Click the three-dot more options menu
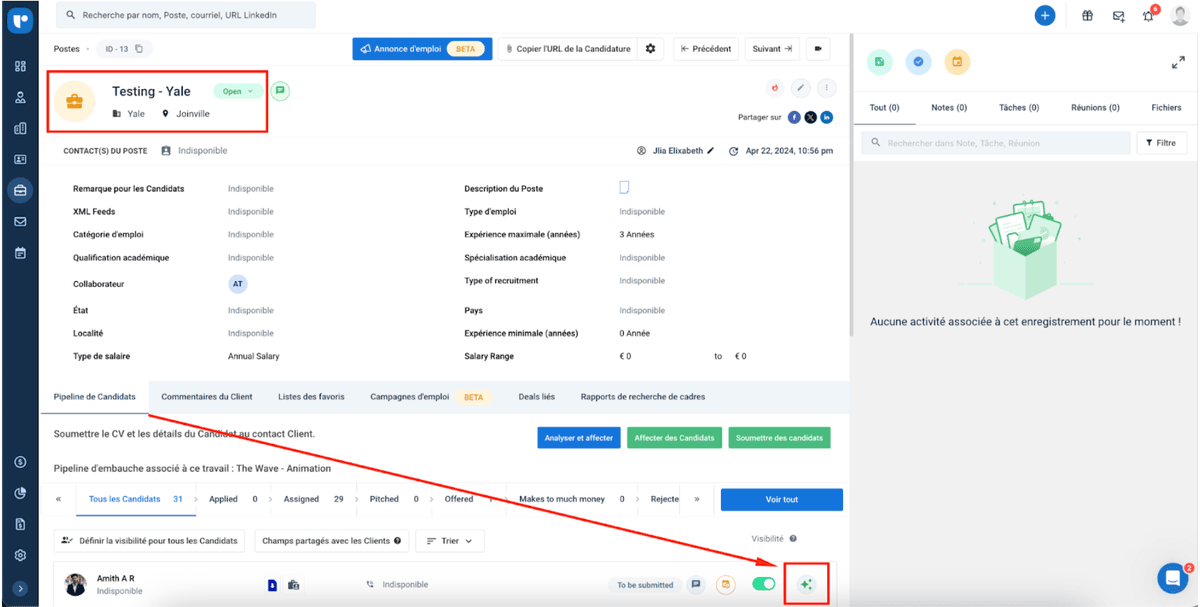1200x607 pixels. 827,89
